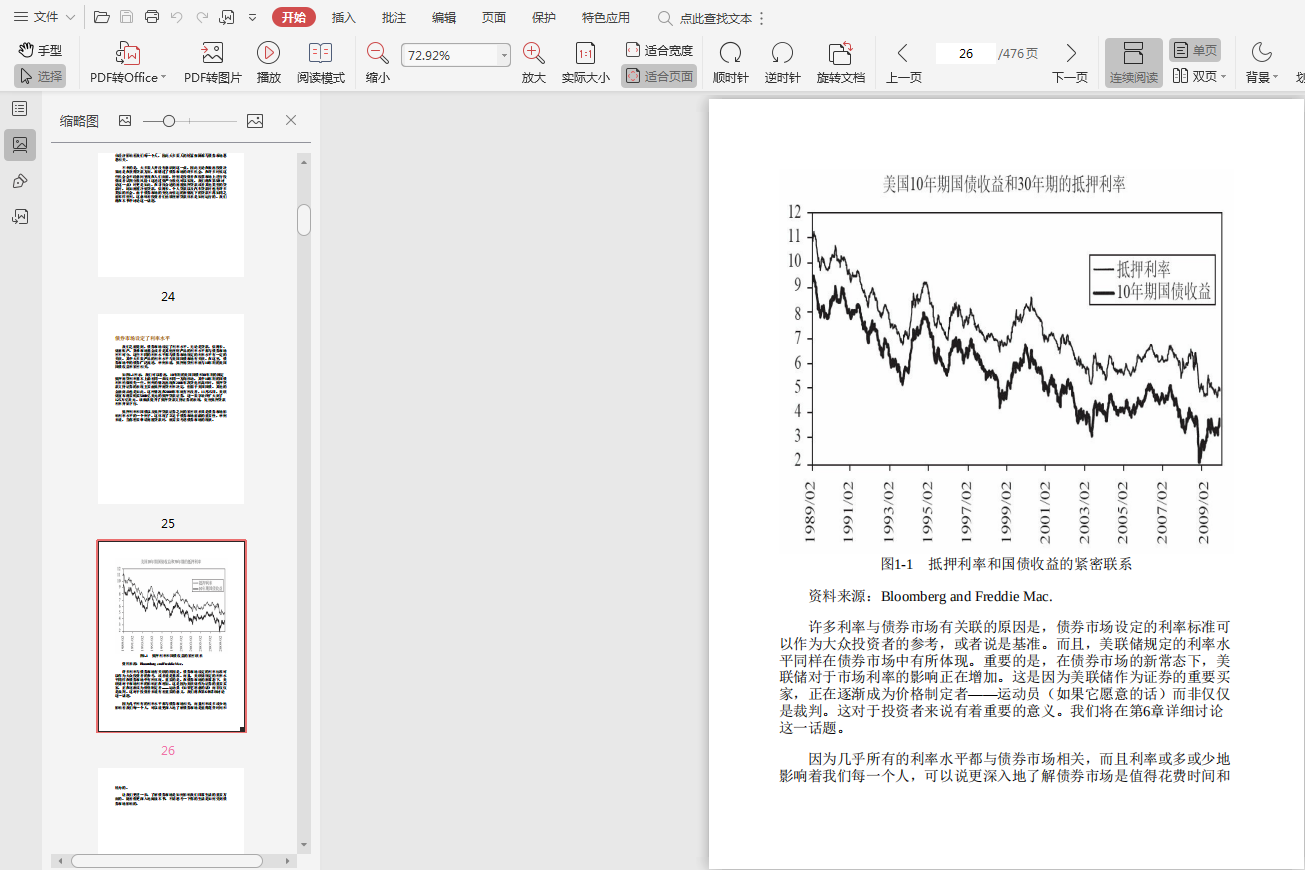This screenshot has height=870, width=1305.
Task: Go to 下一页 next page
Action: point(1070,54)
